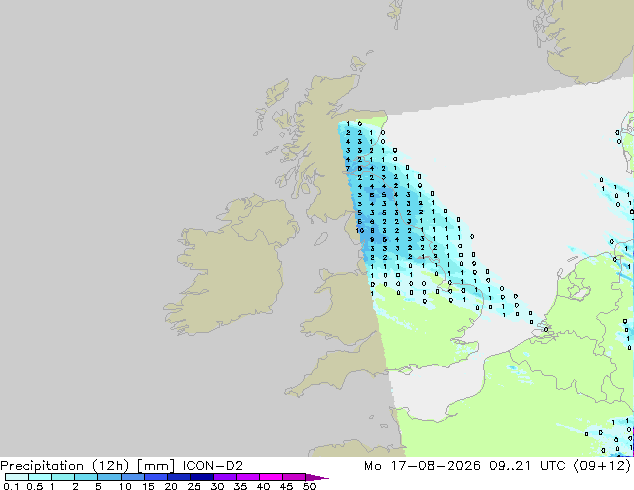This screenshot has height=490, width=634.
Task: Pick the 35–40 mm violet legend swatch
Action: (x=247, y=477)
